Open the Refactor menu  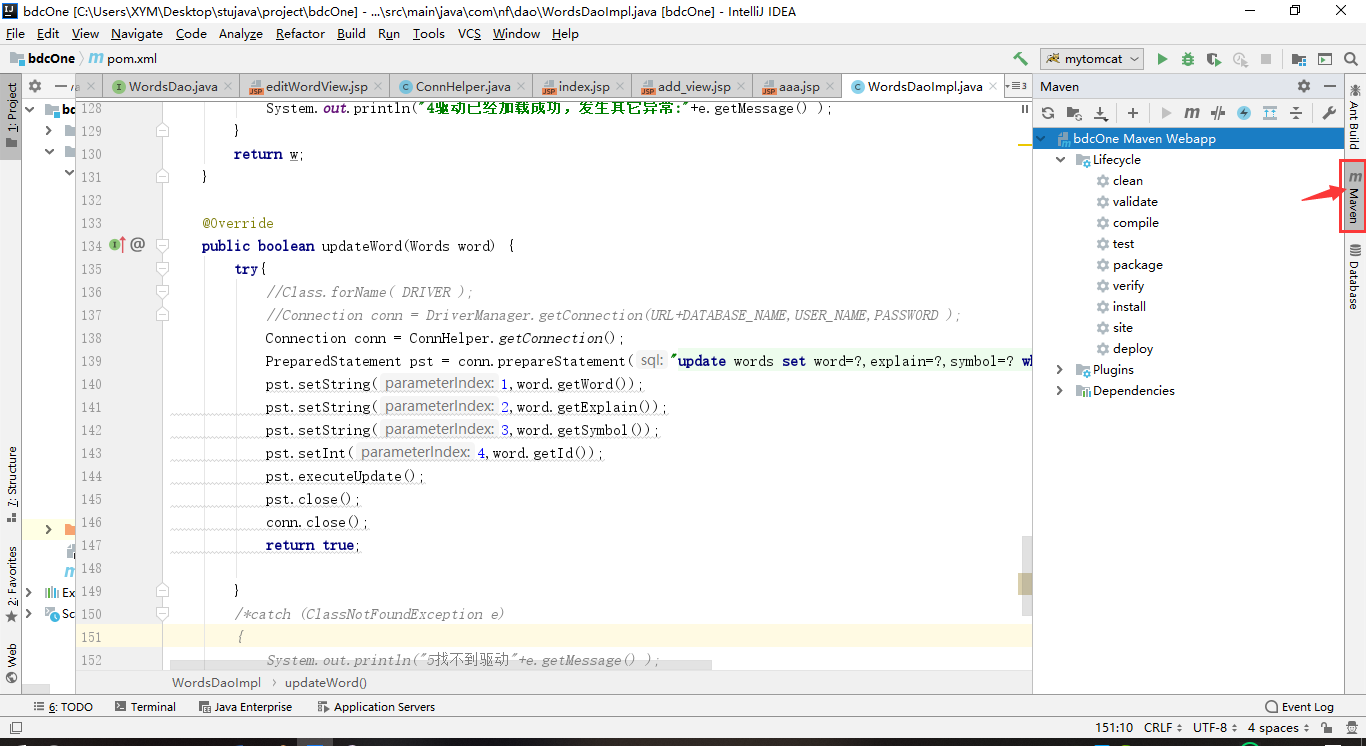coord(300,33)
